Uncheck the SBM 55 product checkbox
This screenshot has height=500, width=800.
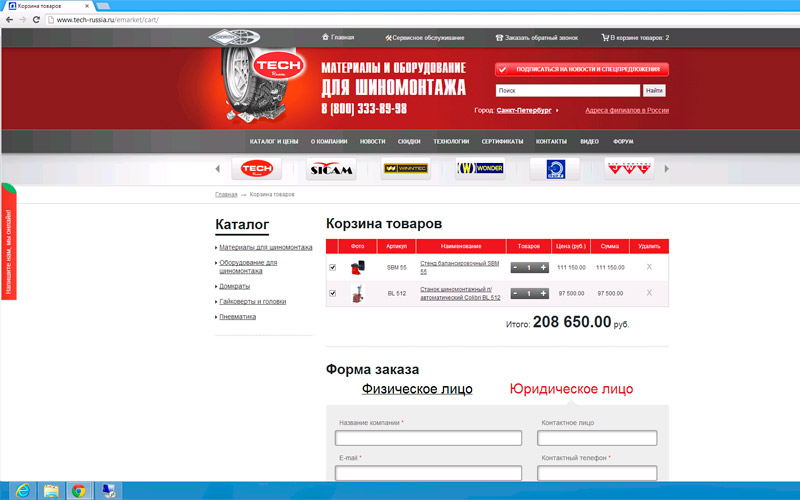(333, 267)
